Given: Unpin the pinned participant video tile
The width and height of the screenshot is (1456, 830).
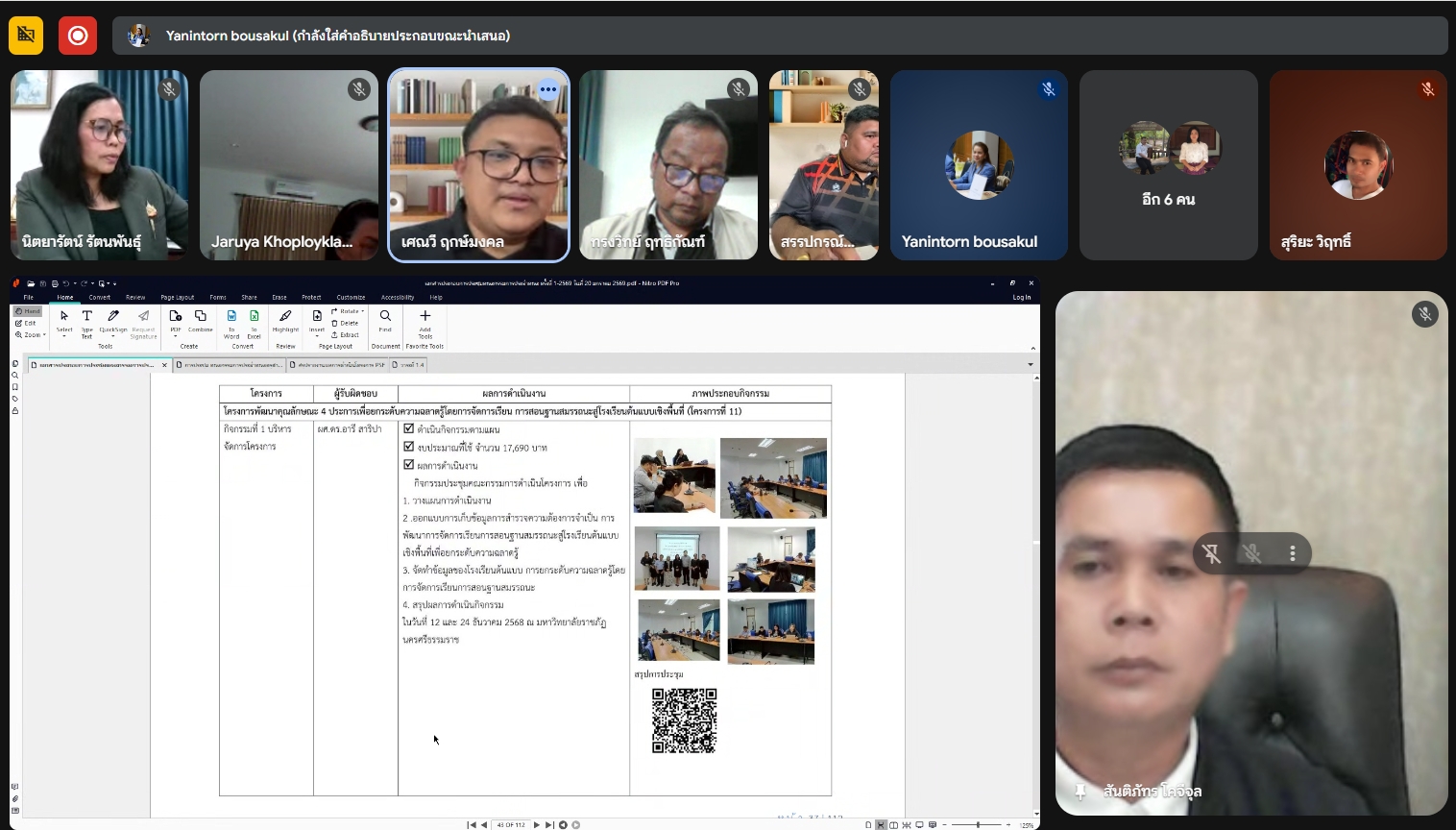Looking at the screenshot, I should [1211, 553].
